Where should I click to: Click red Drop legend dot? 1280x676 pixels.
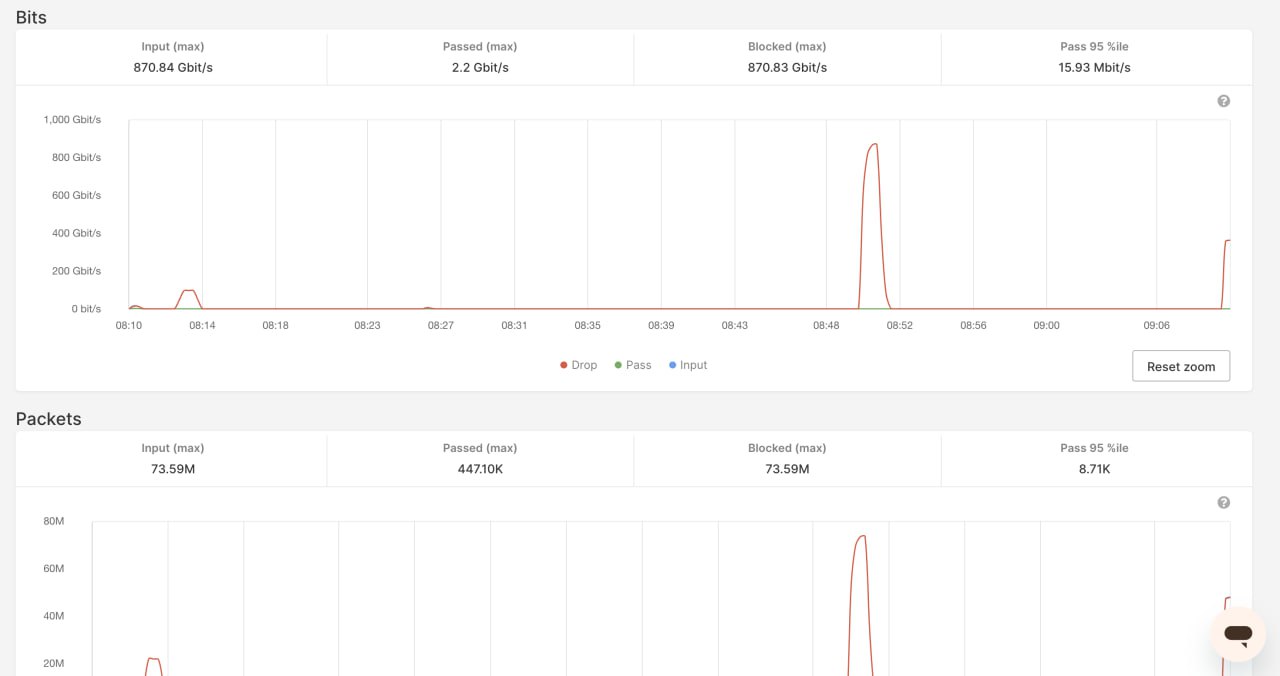[564, 365]
